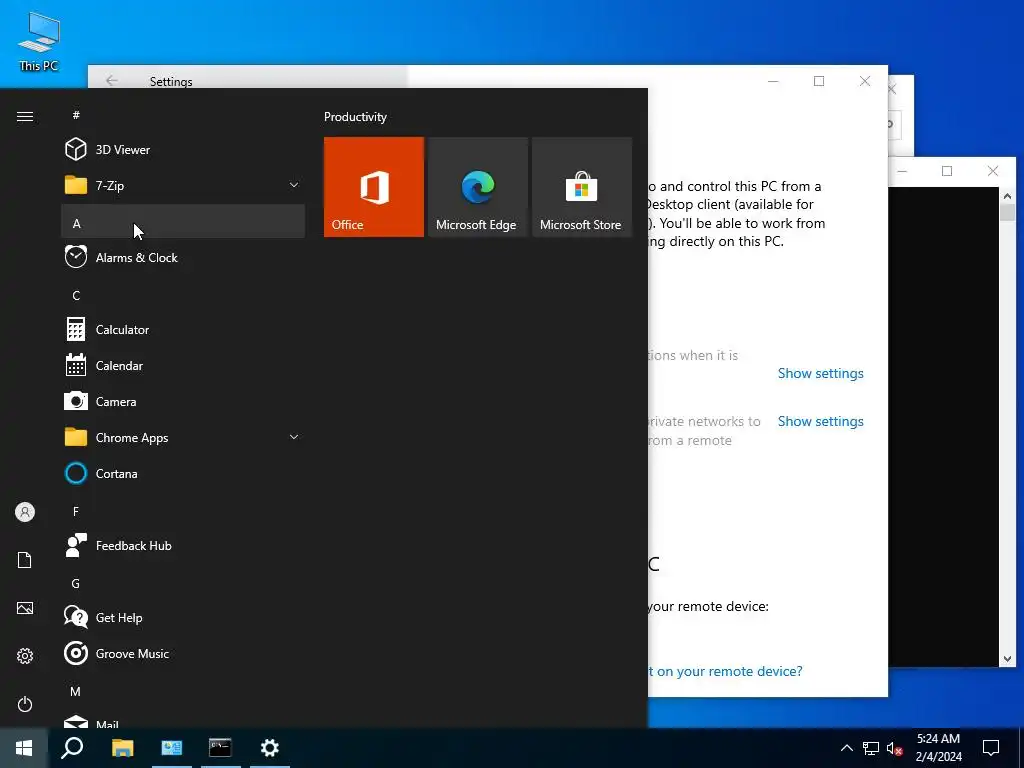The width and height of the screenshot is (1024, 768).
Task: Show hidden tray icons chevron
Action: [846, 748]
